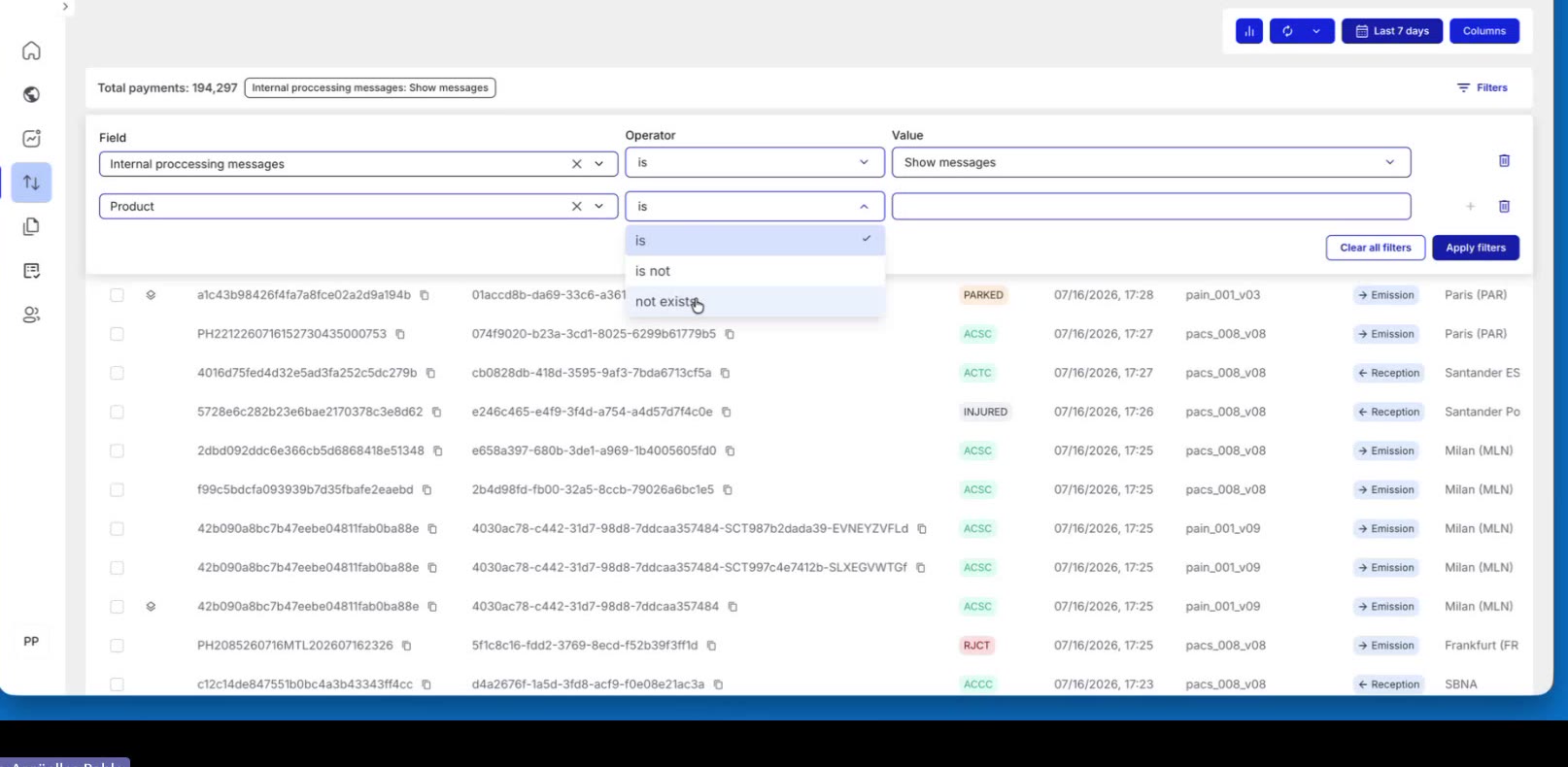Open the Show messages value dropdown
Screen dimensions: 1568x767
point(1151,162)
